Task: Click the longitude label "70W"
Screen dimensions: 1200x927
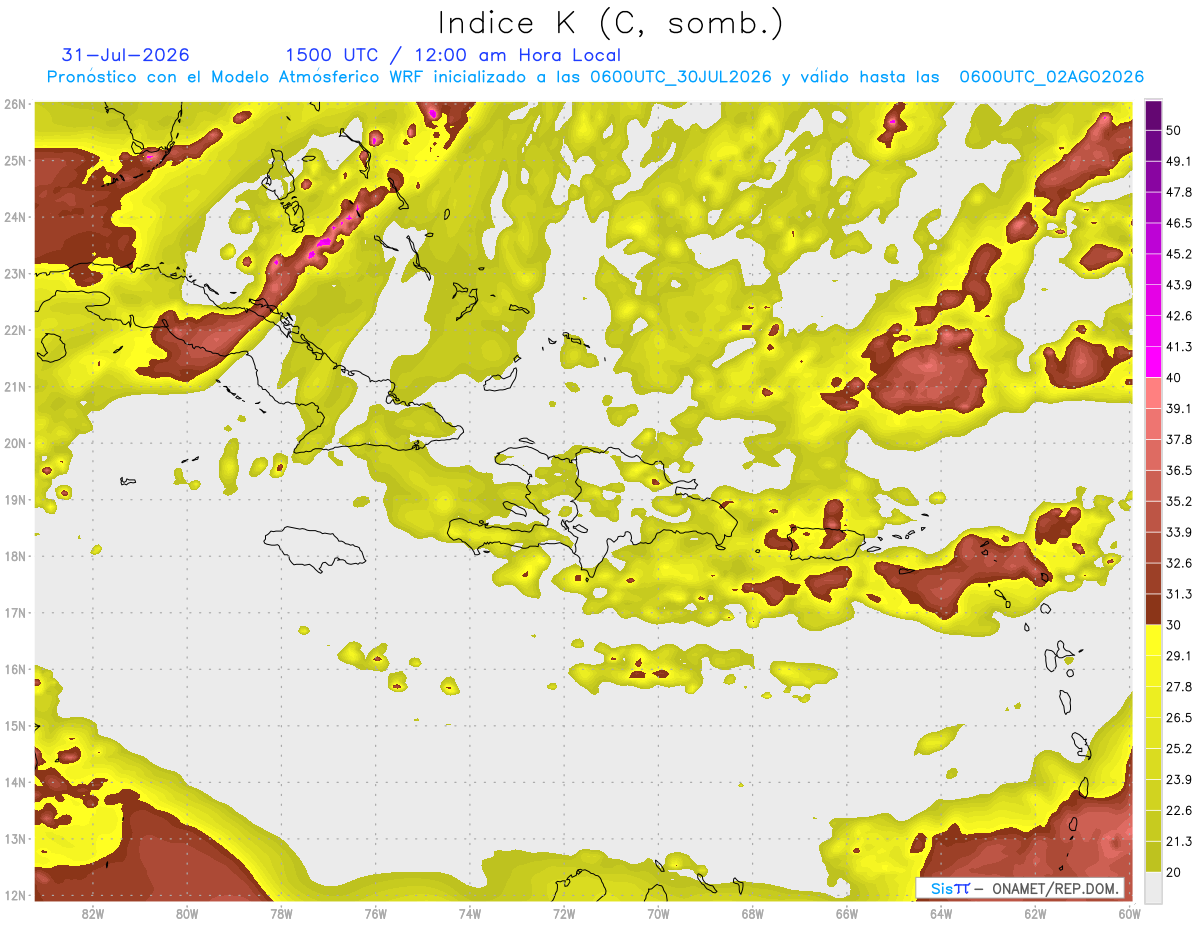Action: (658, 914)
